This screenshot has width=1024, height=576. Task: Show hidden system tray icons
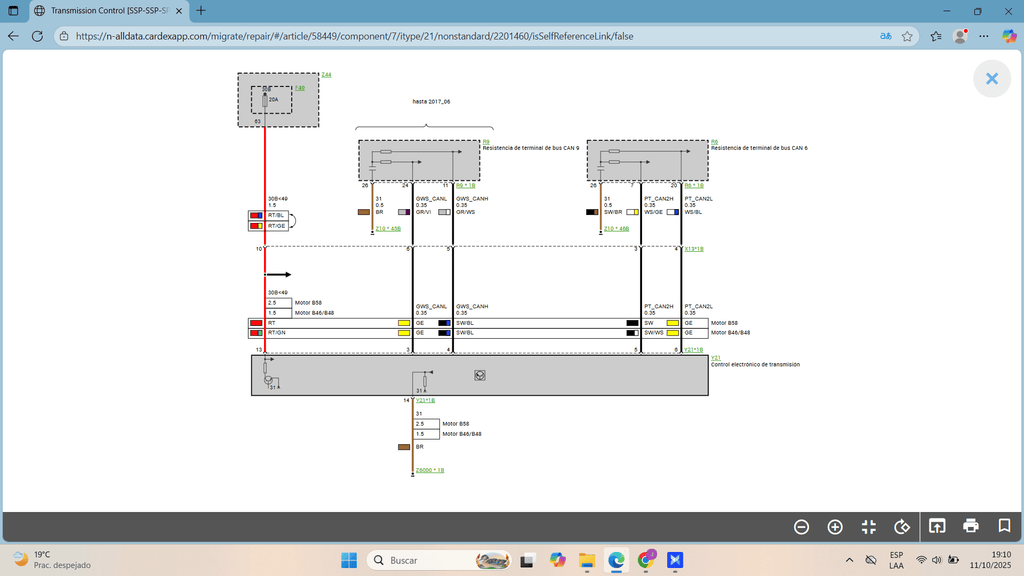tap(850, 559)
